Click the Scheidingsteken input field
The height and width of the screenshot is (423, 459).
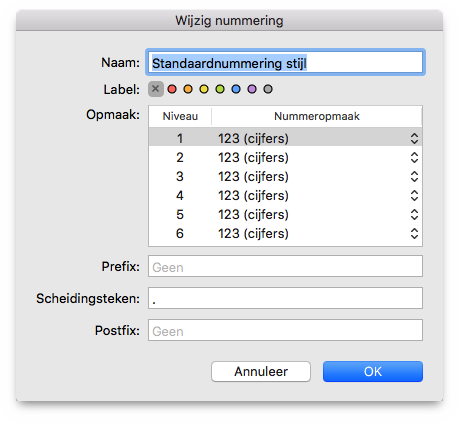pos(285,298)
